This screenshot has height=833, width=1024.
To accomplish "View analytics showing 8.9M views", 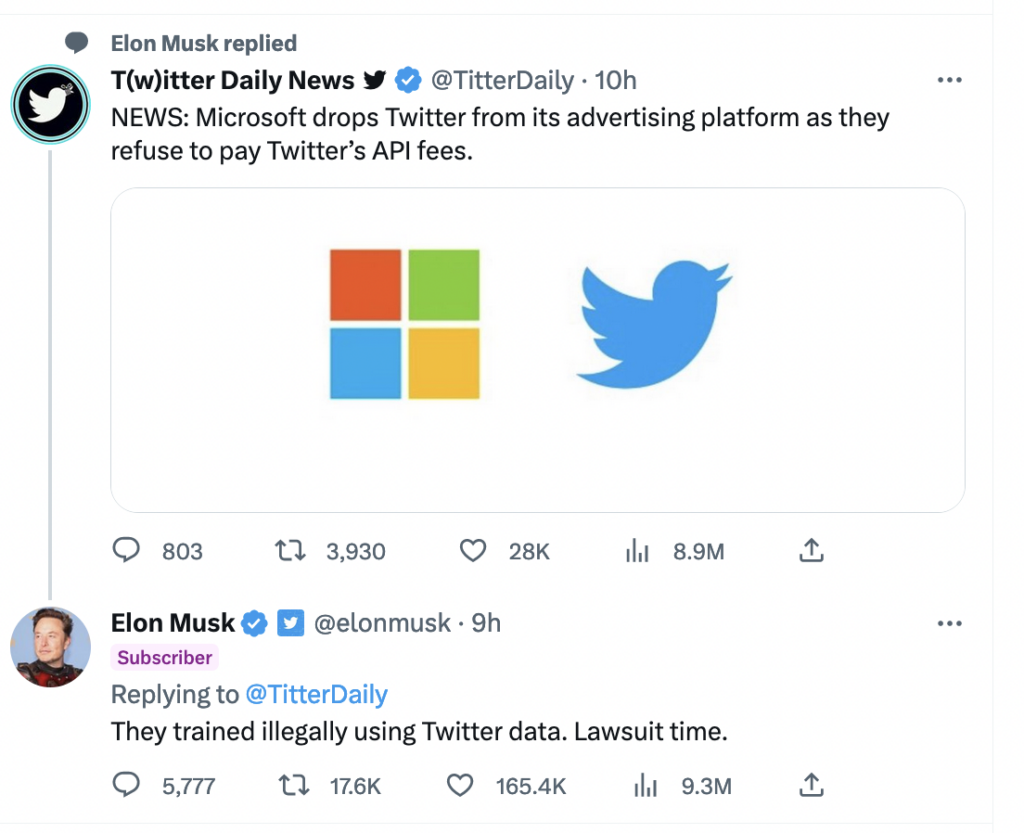I will point(637,551).
